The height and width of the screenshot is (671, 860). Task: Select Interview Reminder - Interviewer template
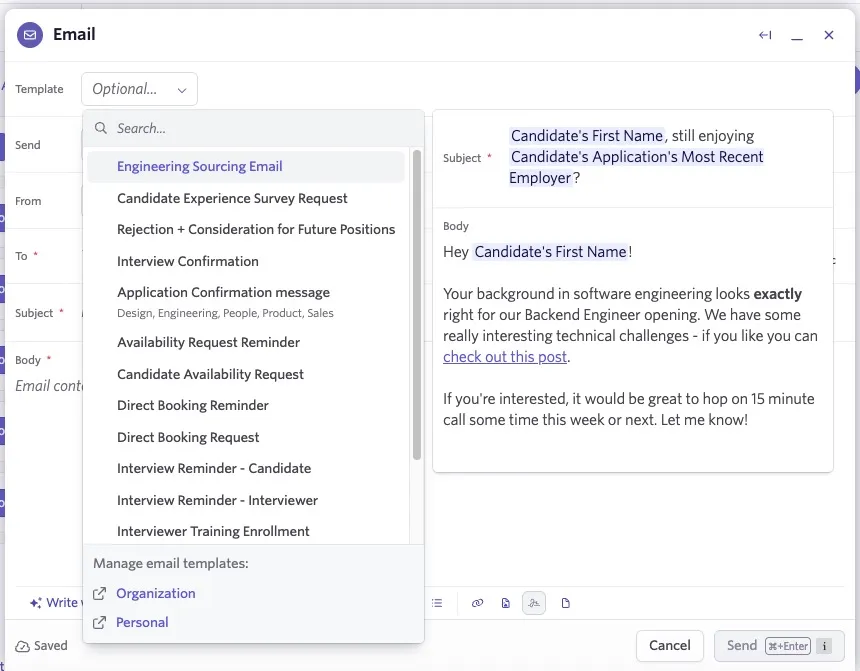246,501
